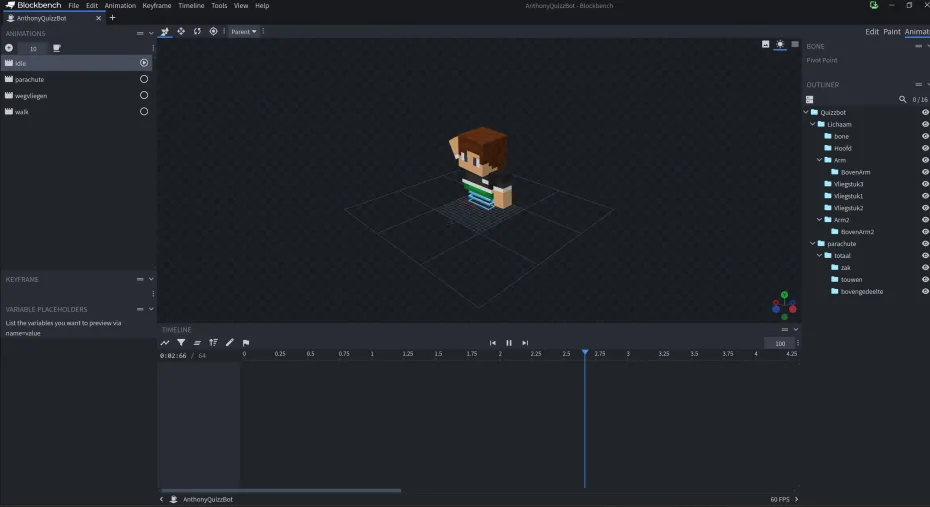The width and height of the screenshot is (930, 507).
Task: Select the Move tool in viewport toolbar
Action: click(181, 31)
